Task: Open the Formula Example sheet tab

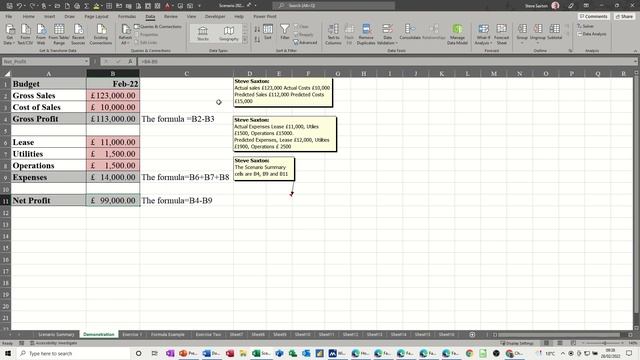Action: tap(168, 334)
